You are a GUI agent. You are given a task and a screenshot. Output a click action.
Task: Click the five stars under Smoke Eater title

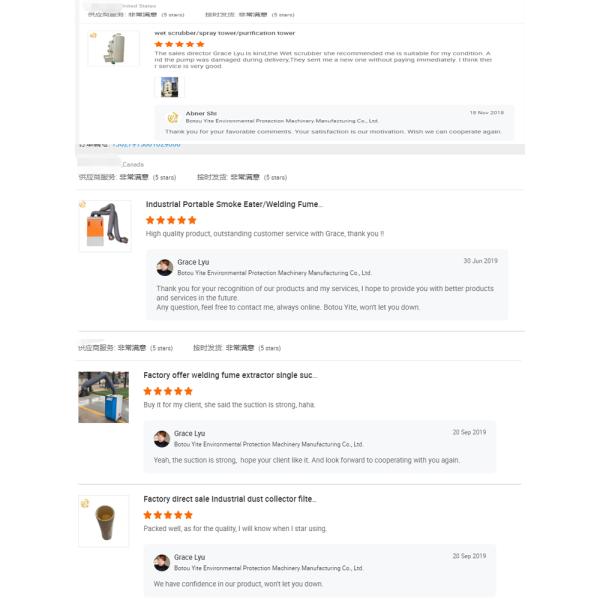(171, 220)
